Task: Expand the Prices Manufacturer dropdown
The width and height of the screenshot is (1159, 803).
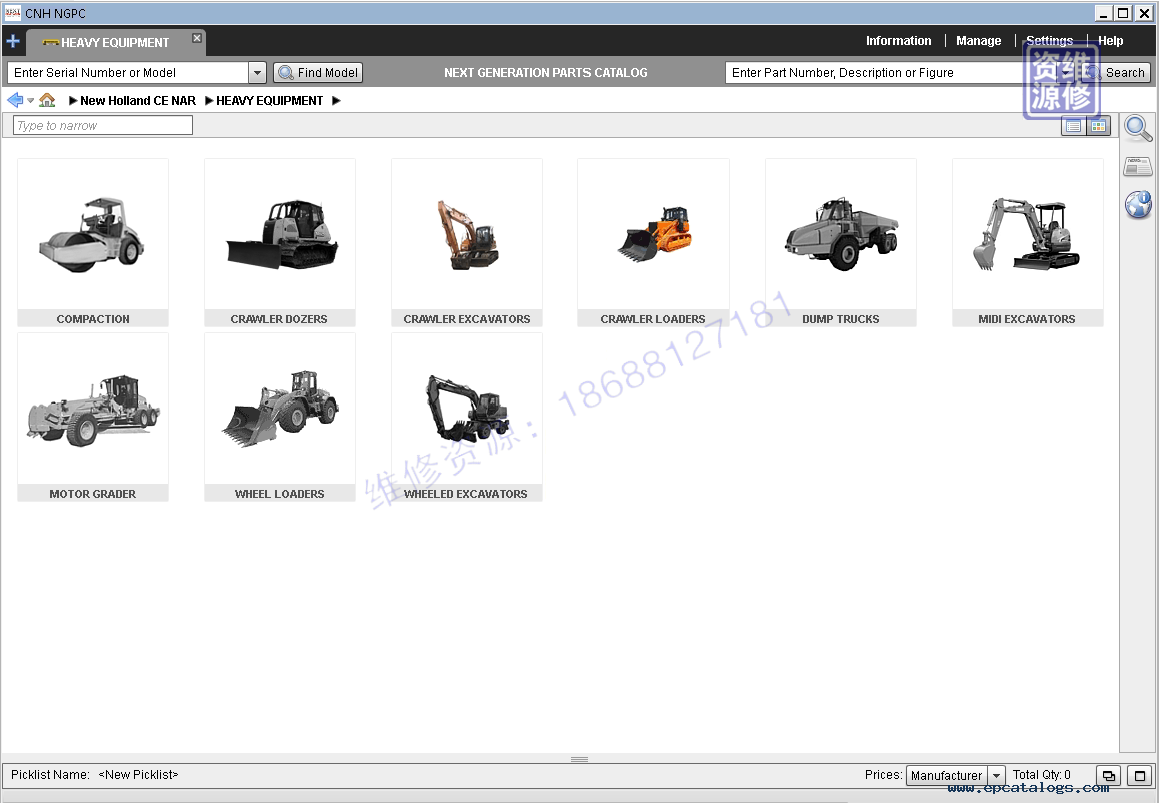Action: [996, 776]
